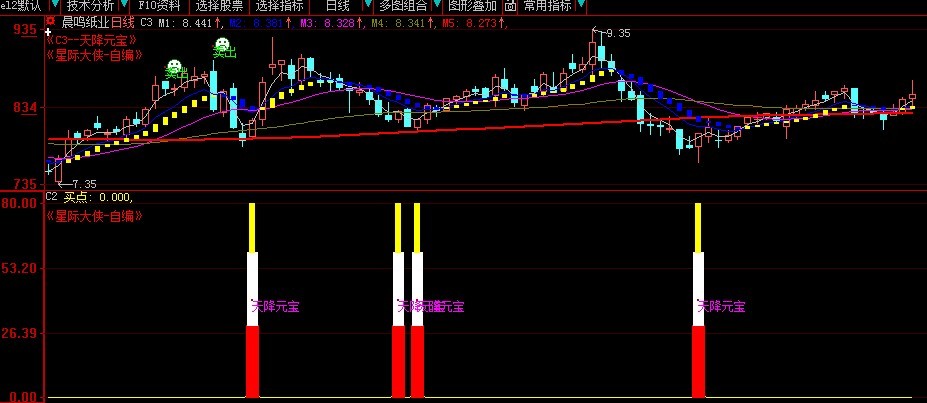Select the 日线 period button in toolbar
927x403 pixels.
tap(337, 6)
